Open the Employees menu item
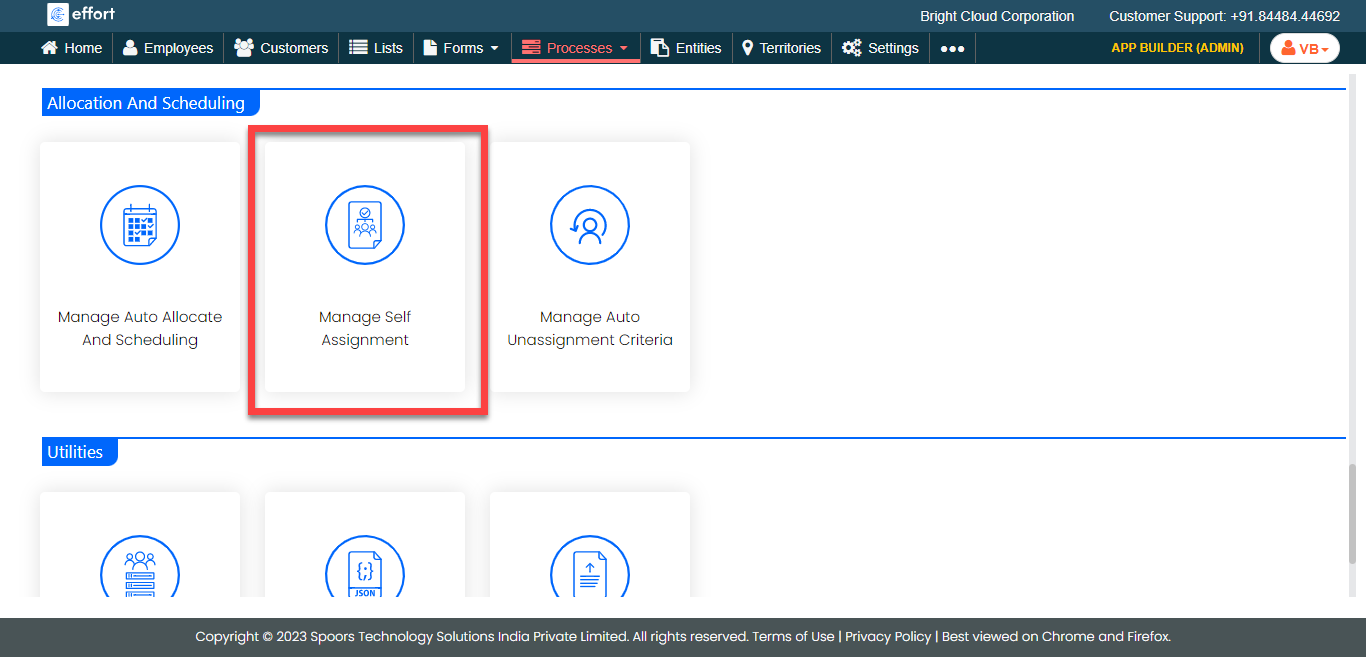 168,48
